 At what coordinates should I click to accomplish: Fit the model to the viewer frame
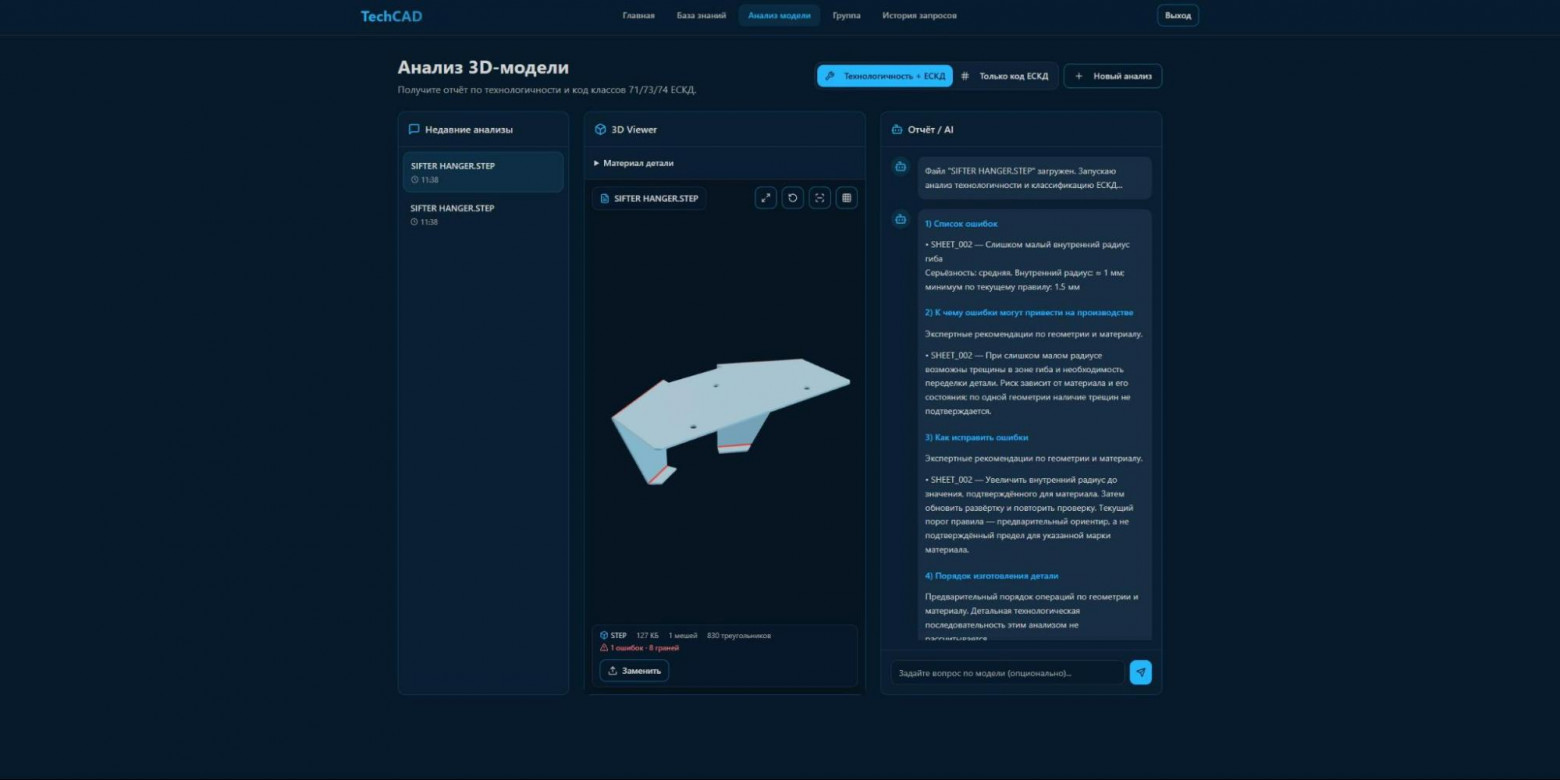click(820, 198)
